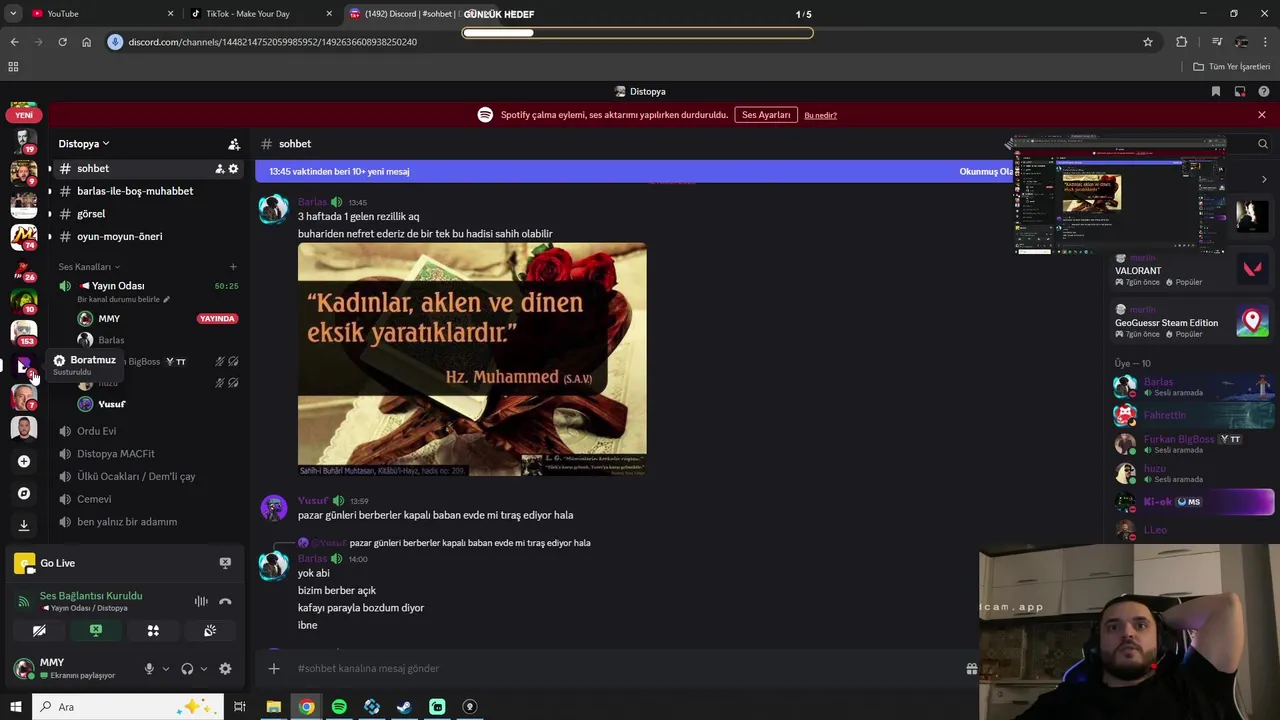1280x720 pixels.
Task: Add a server with plus icon
Action: coord(24,462)
